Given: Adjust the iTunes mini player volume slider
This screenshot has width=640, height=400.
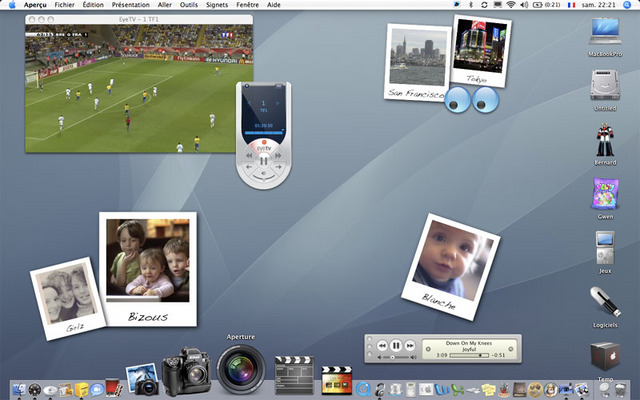Looking at the screenshot, I should tap(396, 357).
